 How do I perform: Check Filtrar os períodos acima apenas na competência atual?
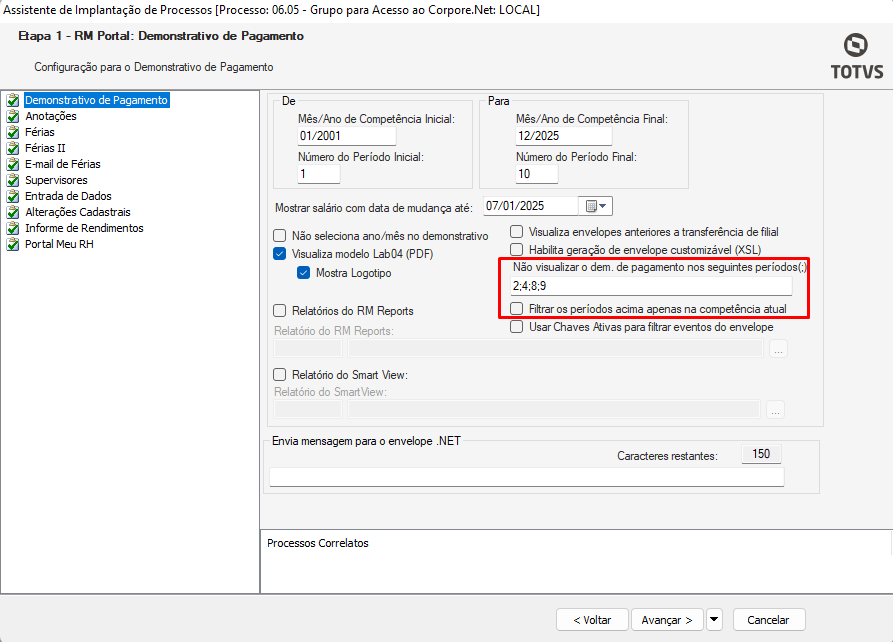pos(517,308)
